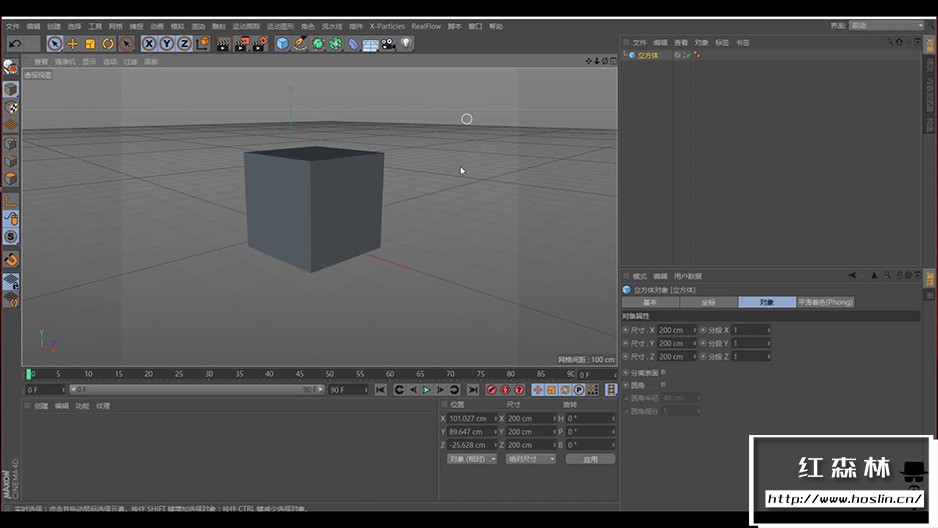
Task: Click the 应用 button
Action: point(590,459)
